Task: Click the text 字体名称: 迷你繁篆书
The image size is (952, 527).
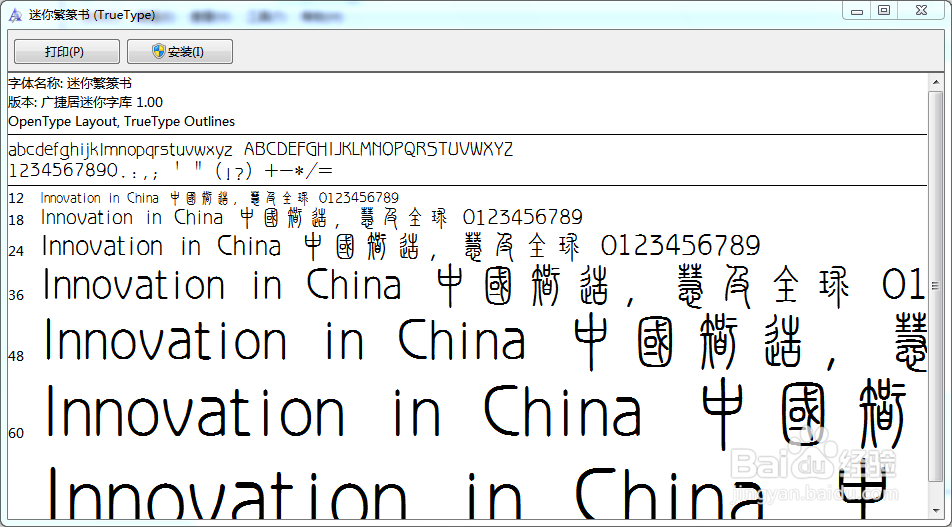Action: pos(70,83)
